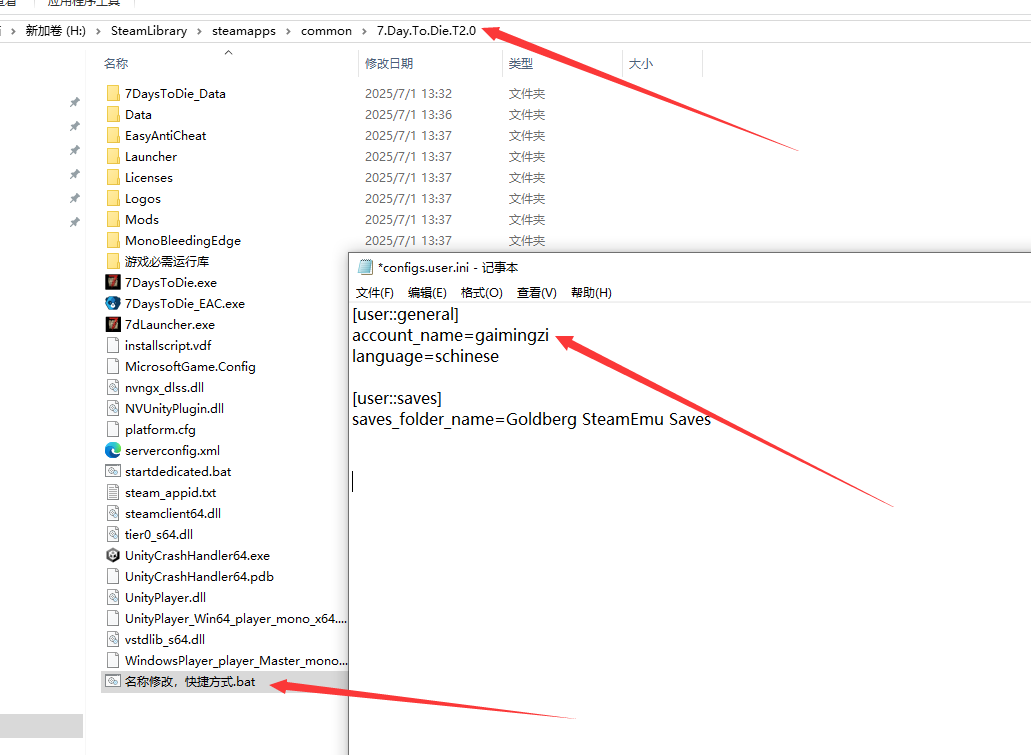The width and height of the screenshot is (1031, 755).
Task: Click SteamLibrary in the address breadcrumb
Action: pyautogui.click(x=149, y=31)
